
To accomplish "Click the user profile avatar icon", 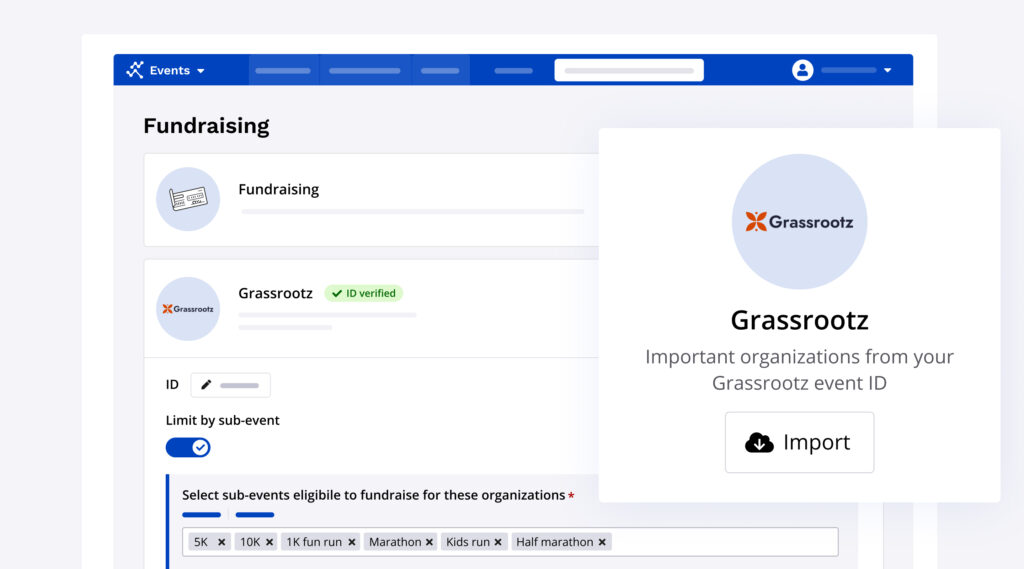I will [802, 70].
